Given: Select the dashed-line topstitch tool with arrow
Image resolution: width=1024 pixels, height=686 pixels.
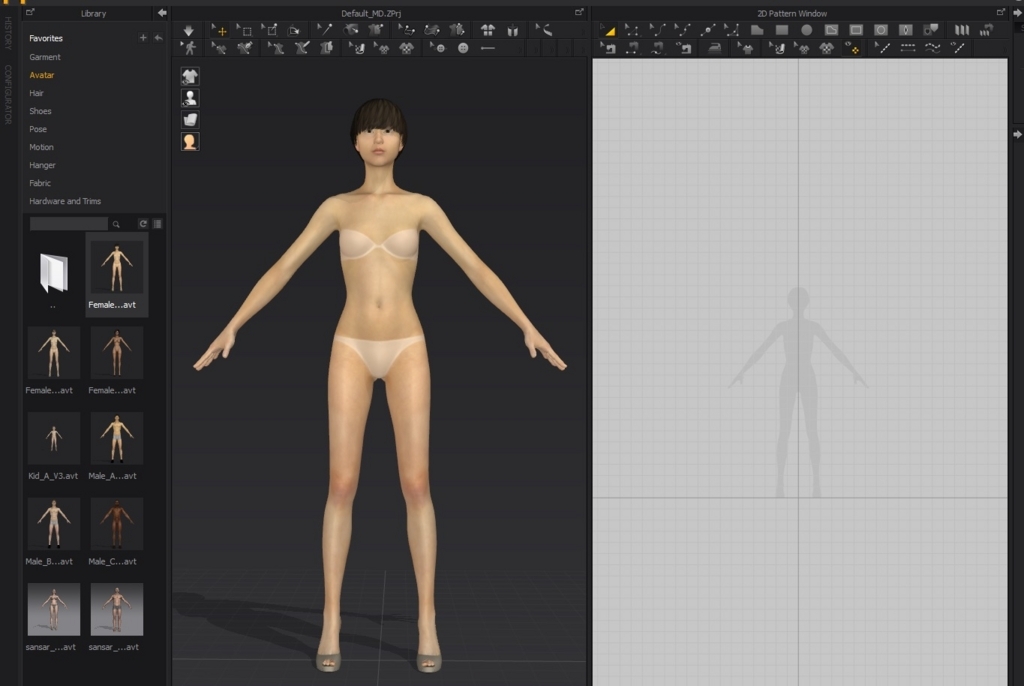Looking at the screenshot, I should [x=882, y=48].
